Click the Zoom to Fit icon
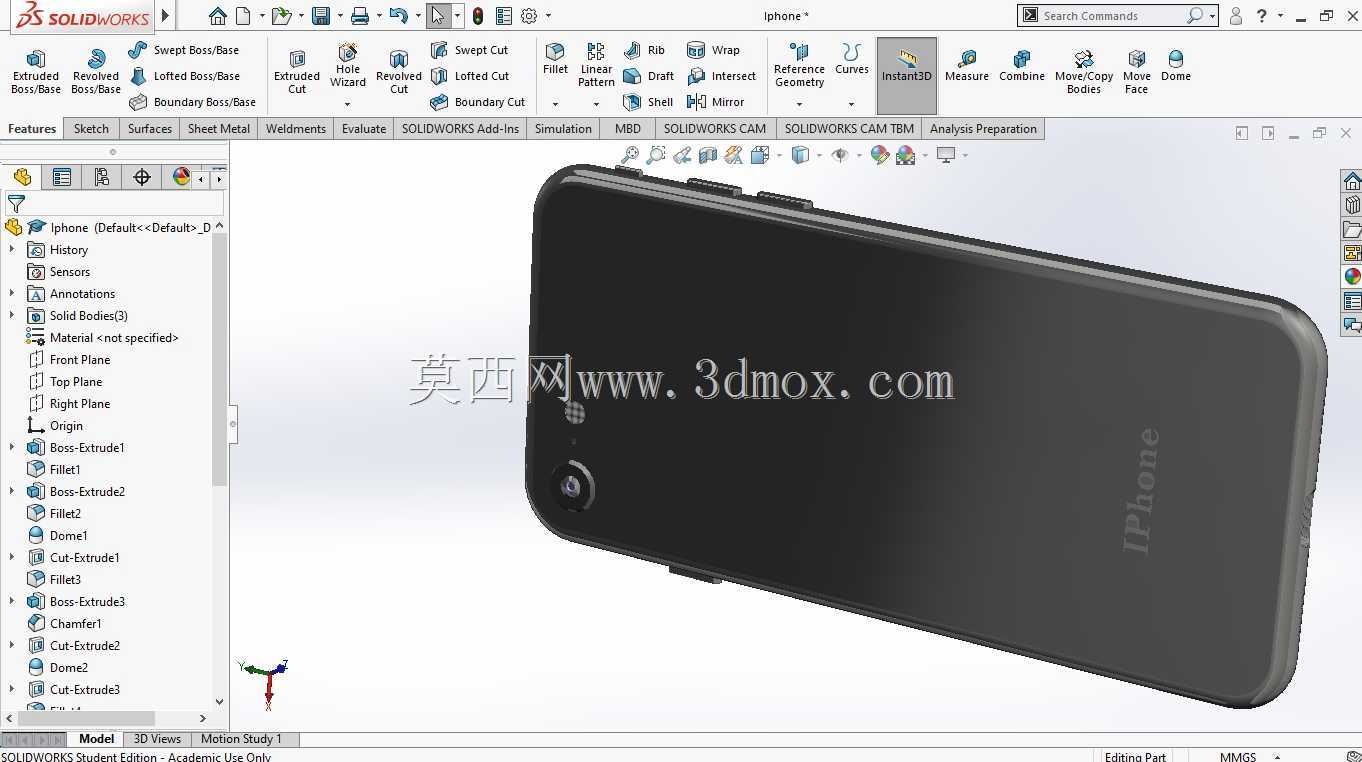Image resolution: width=1362 pixels, height=762 pixels. [x=630, y=155]
